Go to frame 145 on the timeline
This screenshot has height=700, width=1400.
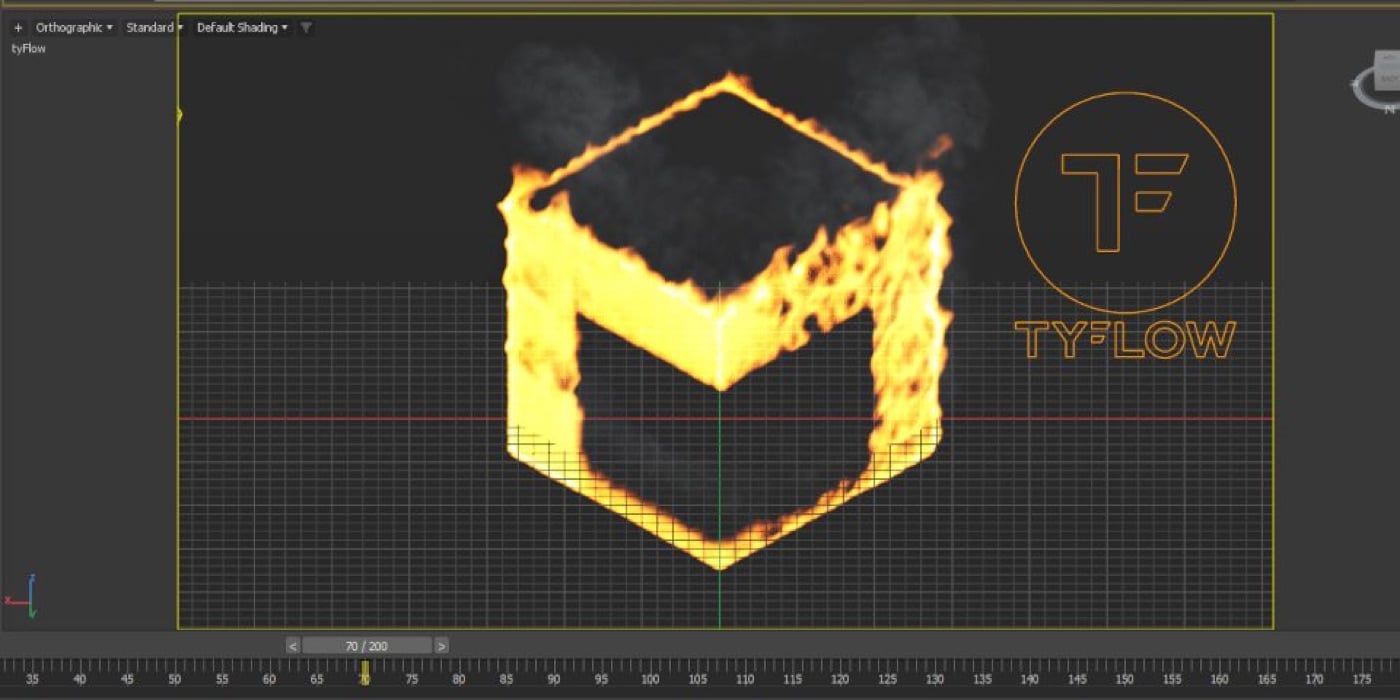[x=1077, y=680]
